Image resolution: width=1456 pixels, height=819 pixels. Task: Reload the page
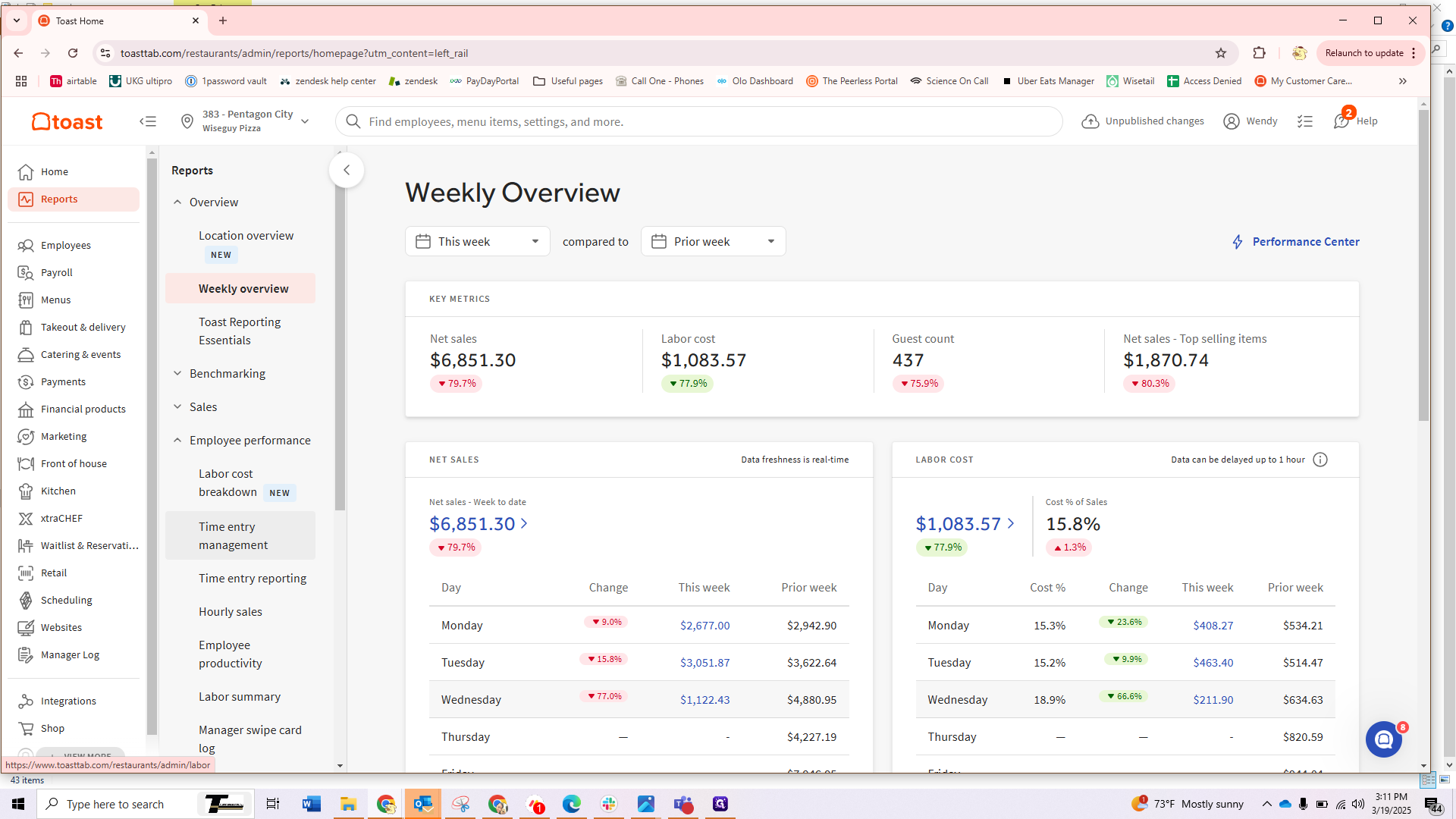73,53
